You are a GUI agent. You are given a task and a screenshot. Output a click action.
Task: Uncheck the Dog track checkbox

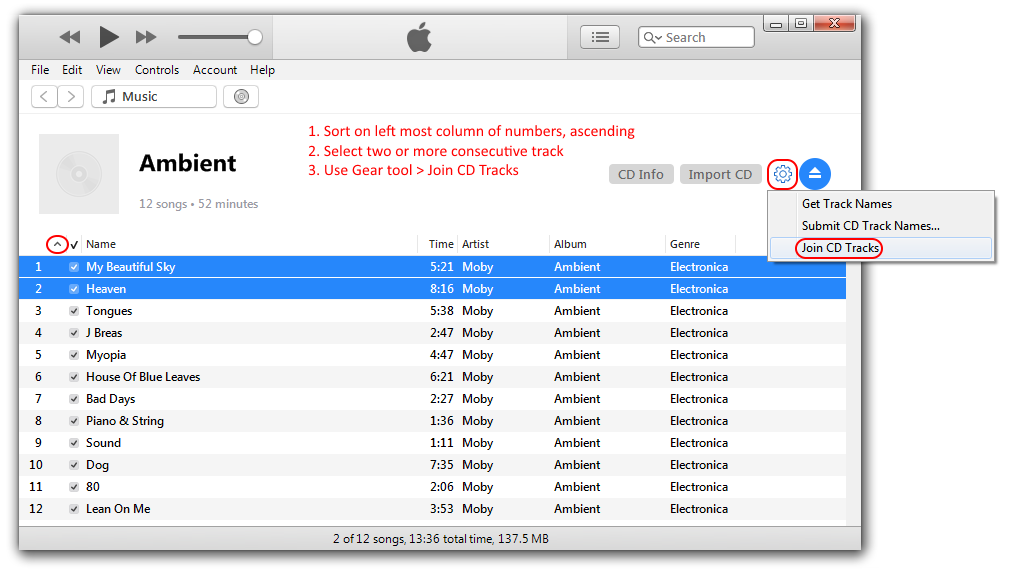[x=74, y=465]
